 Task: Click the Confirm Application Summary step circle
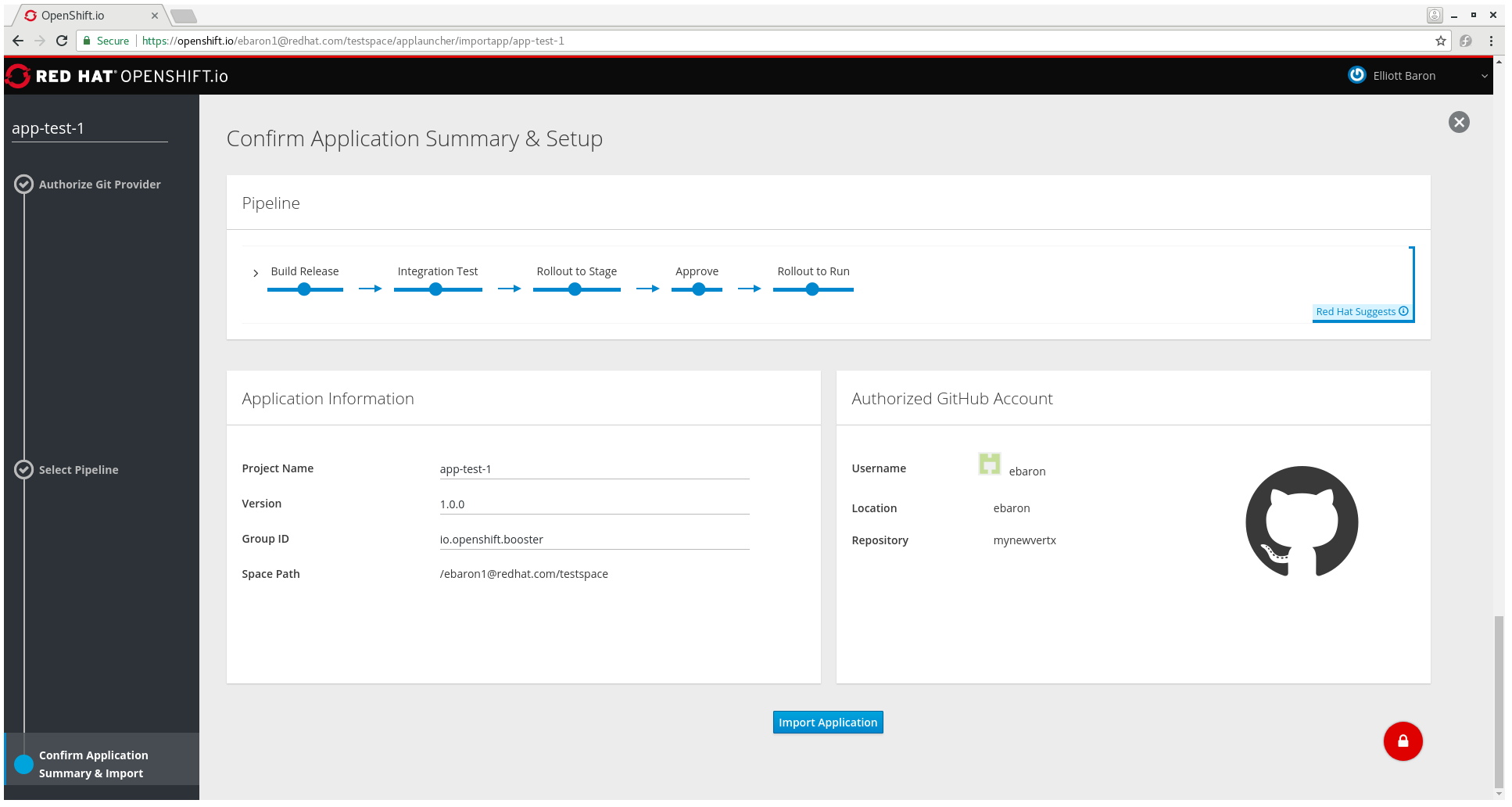(24, 764)
